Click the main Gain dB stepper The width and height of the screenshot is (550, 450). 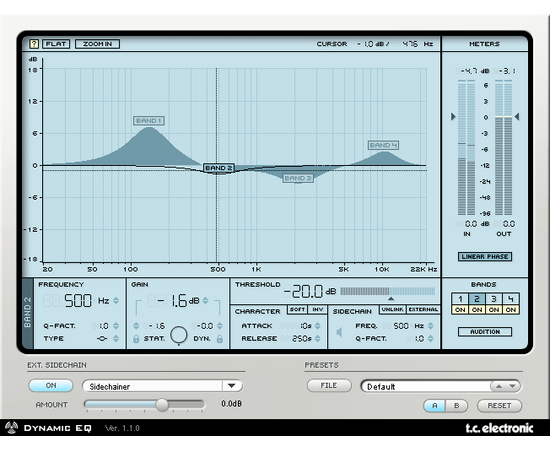pyautogui.click(x=206, y=301)
